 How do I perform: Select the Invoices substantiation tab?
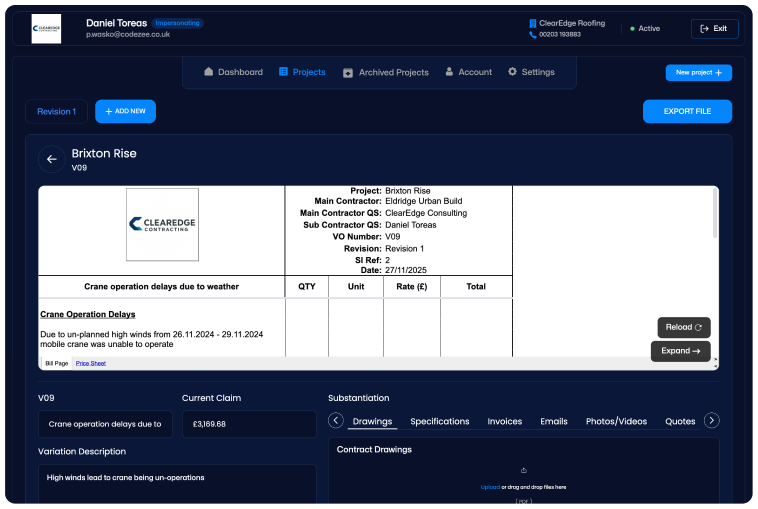tap(504, 421)
